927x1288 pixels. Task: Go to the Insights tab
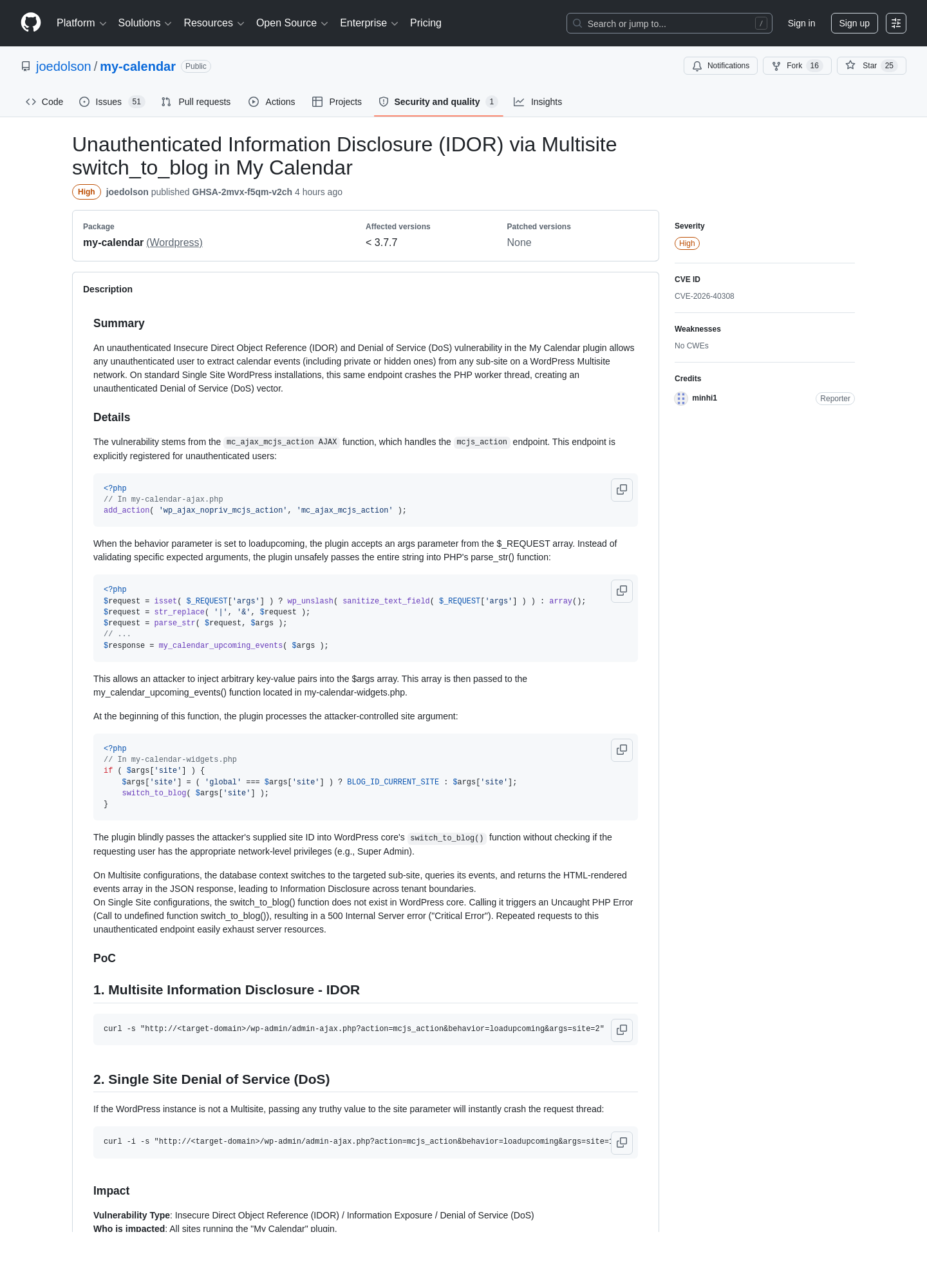(538, 102)
